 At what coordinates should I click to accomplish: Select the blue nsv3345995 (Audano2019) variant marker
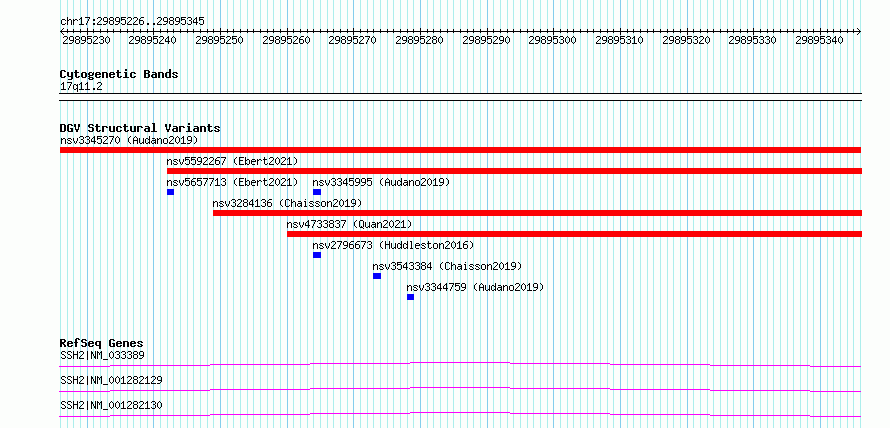317,192
